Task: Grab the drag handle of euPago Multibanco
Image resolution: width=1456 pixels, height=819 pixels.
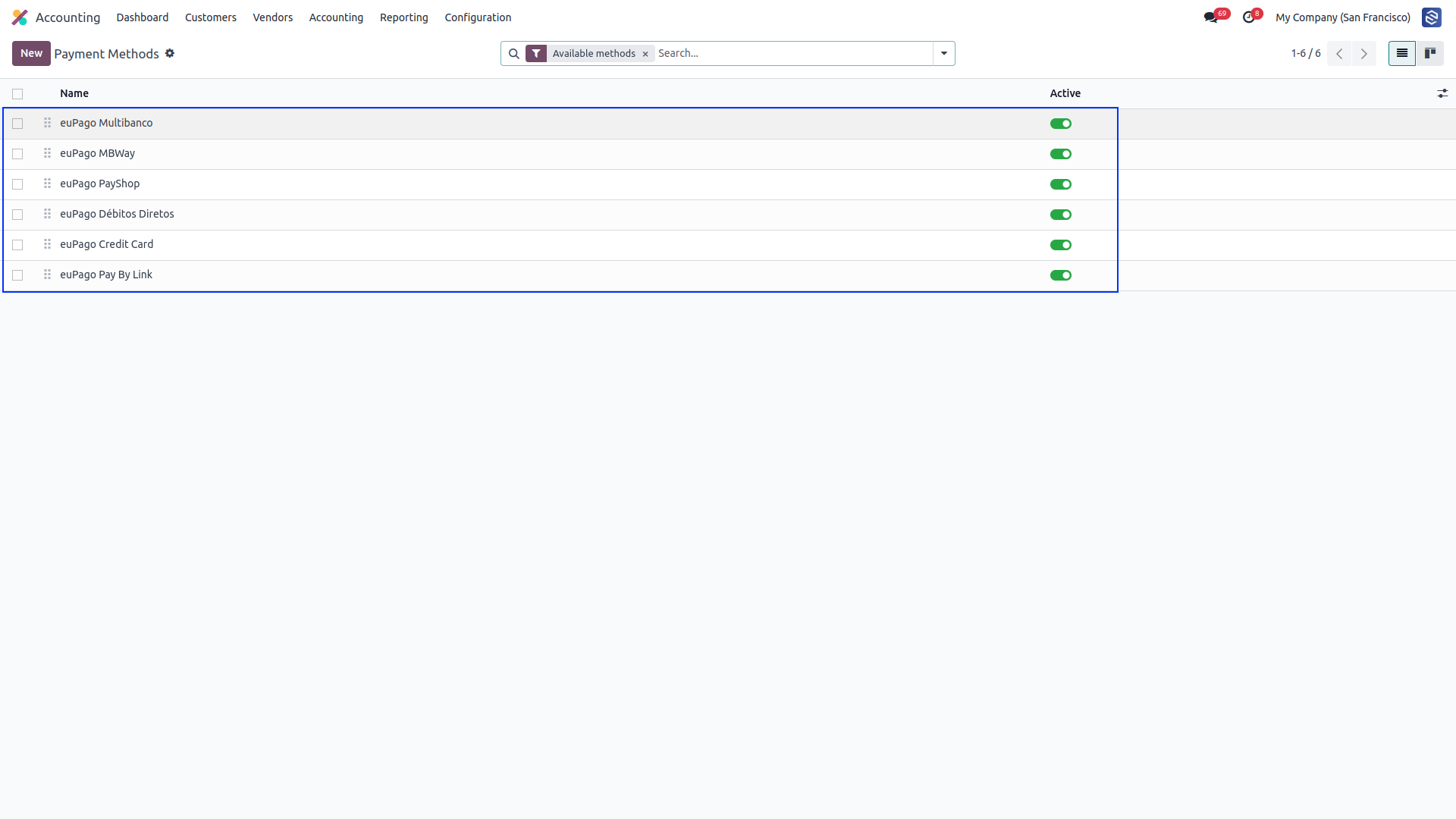Action: click(x=47, y=123)
